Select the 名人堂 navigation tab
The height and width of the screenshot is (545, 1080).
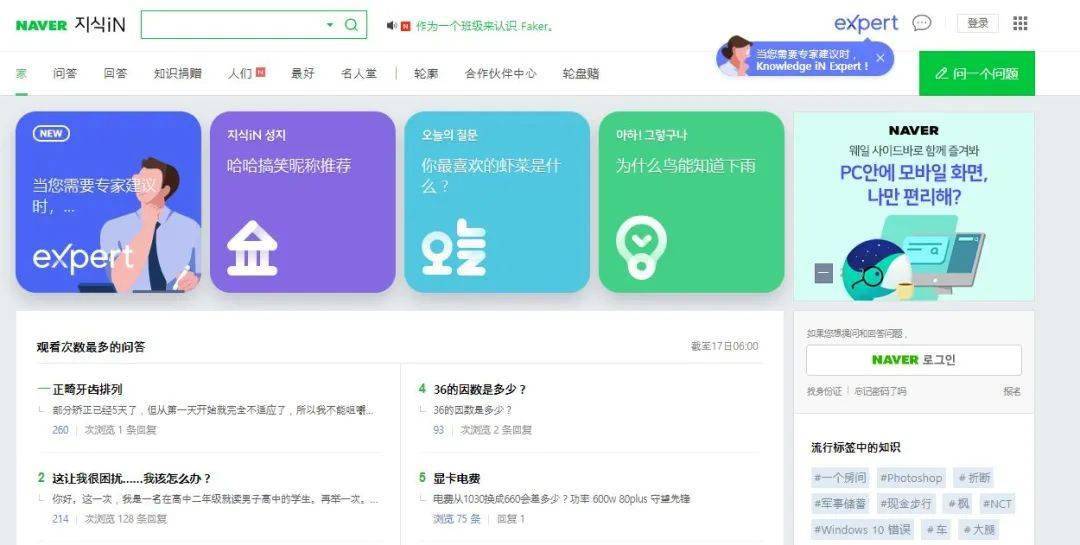click(359, 73)
